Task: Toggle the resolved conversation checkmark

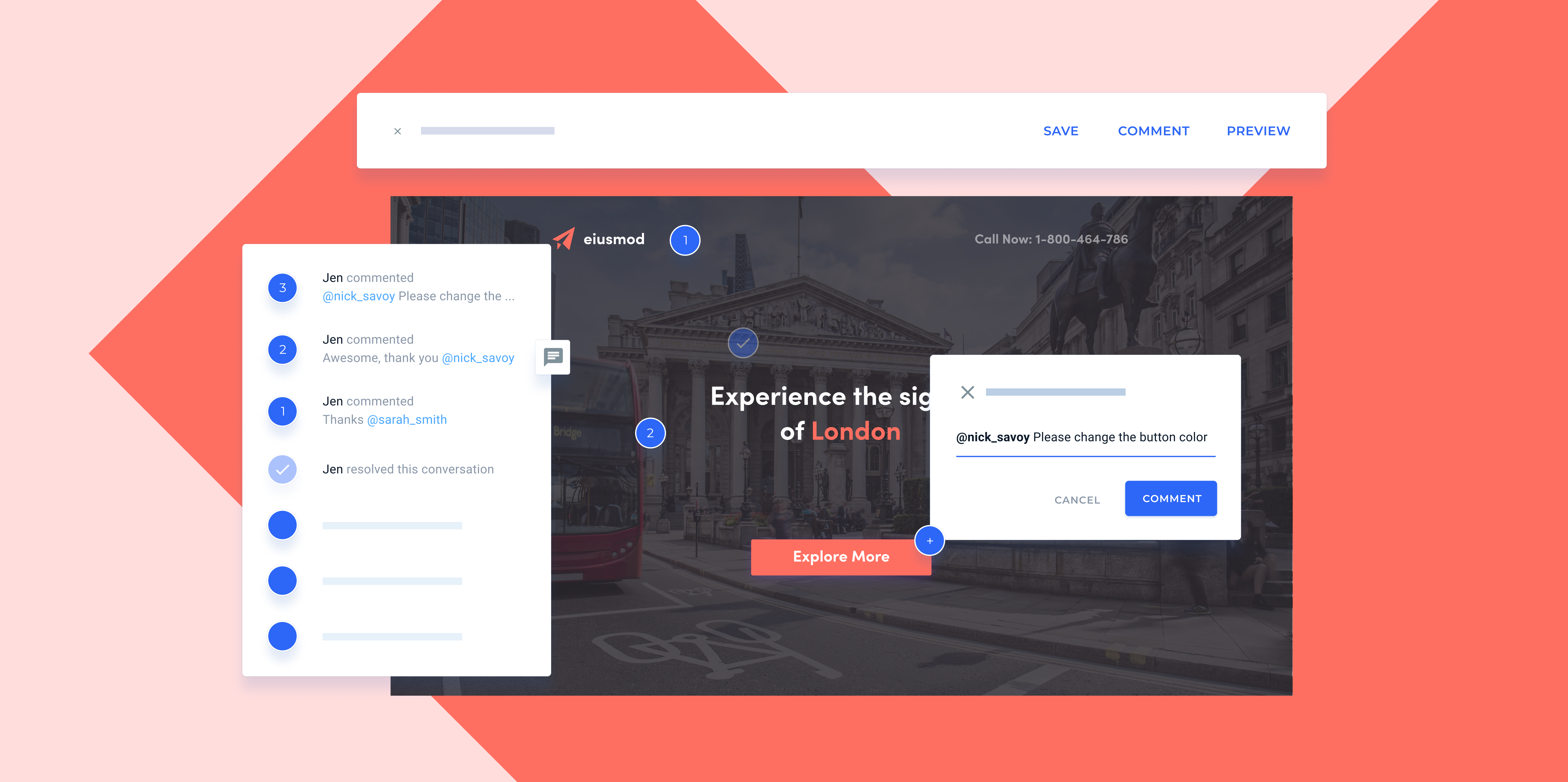Action: 283,469
